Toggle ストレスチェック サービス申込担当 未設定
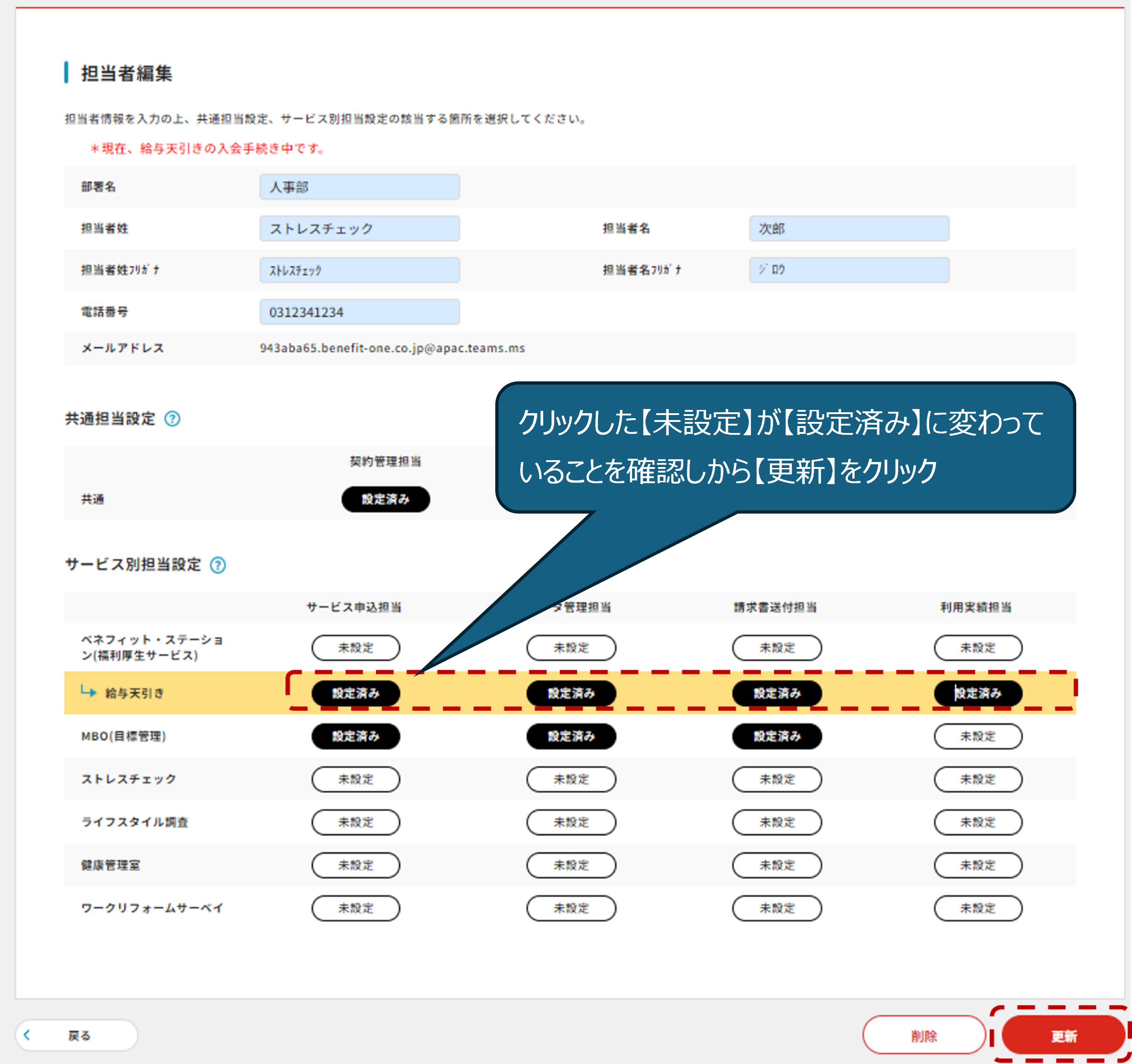 pos(355,779)
